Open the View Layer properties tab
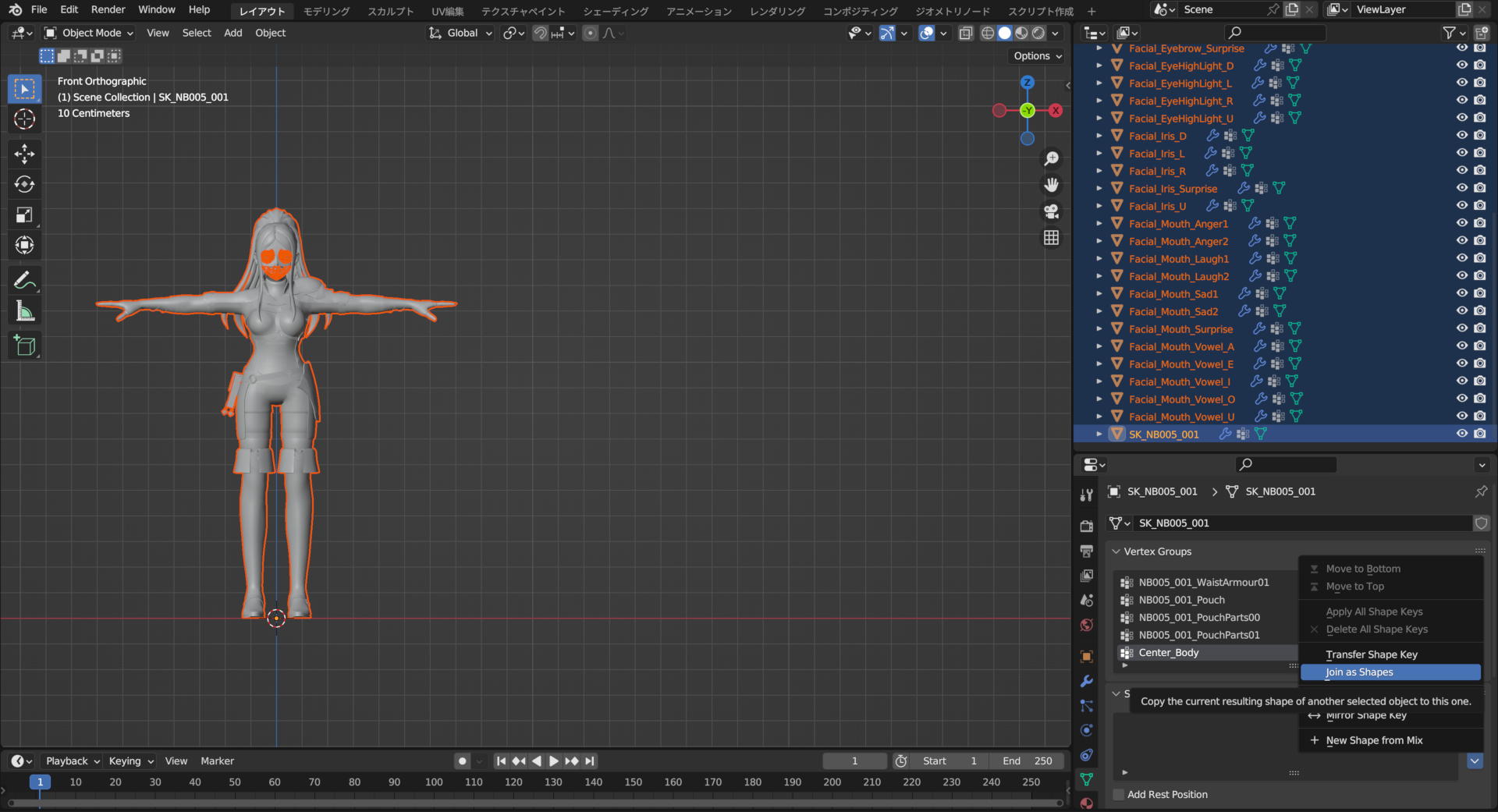This screenshot has width=1498, height=812. [1086, 576]
